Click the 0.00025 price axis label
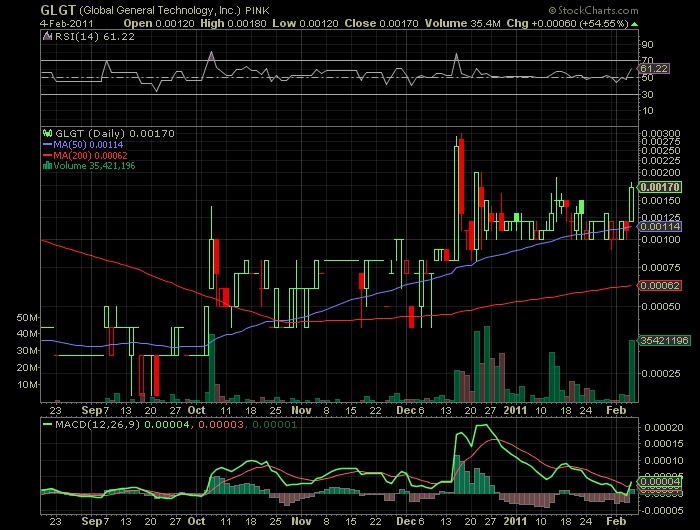This screenshot has width=700, height=530. (661, 373)
